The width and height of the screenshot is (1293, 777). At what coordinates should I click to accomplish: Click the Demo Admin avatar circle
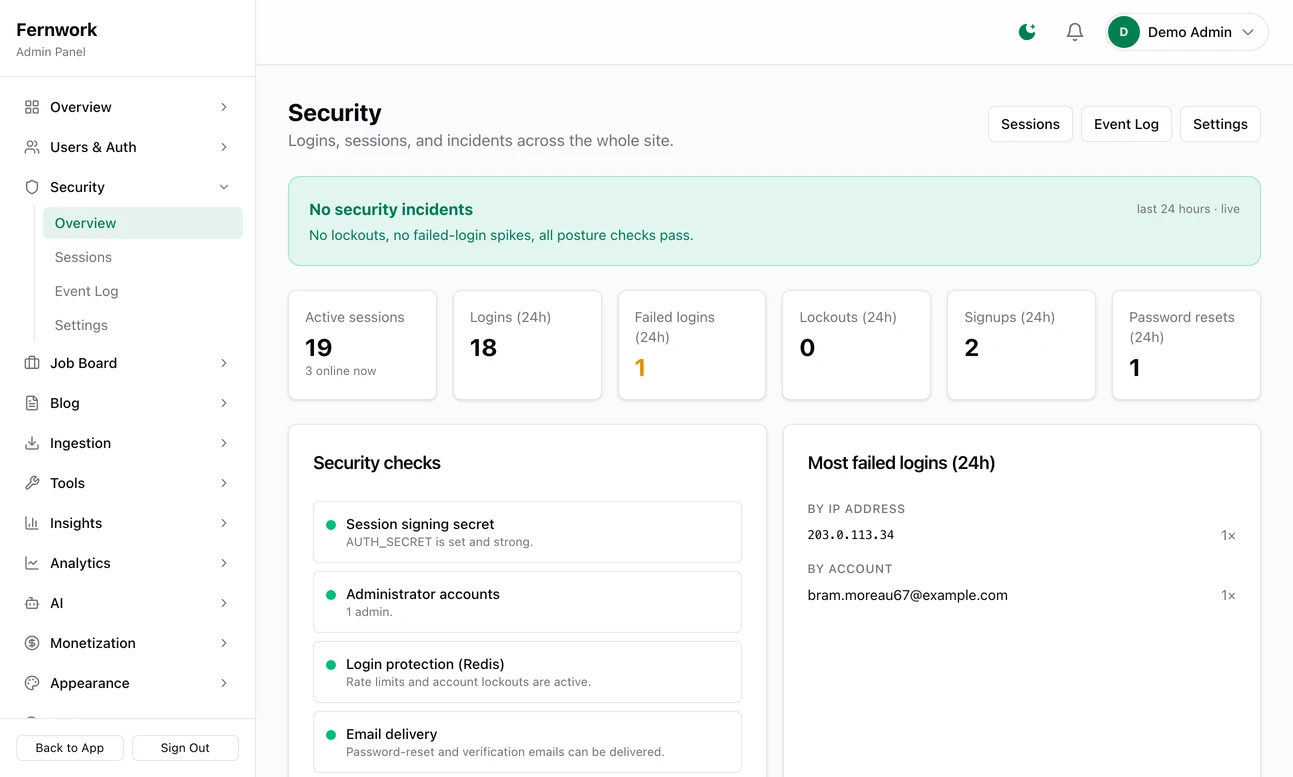coord(1124,32)
